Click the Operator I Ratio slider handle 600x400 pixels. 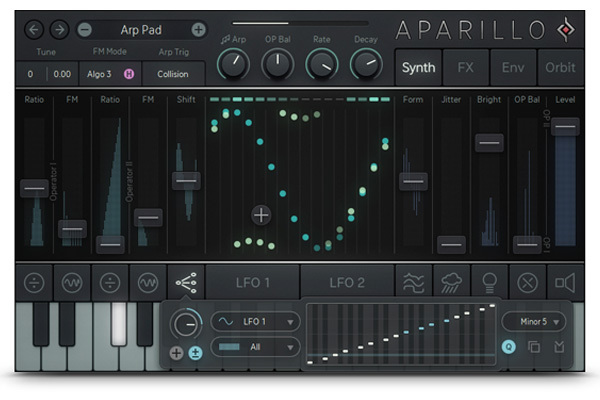34,188
